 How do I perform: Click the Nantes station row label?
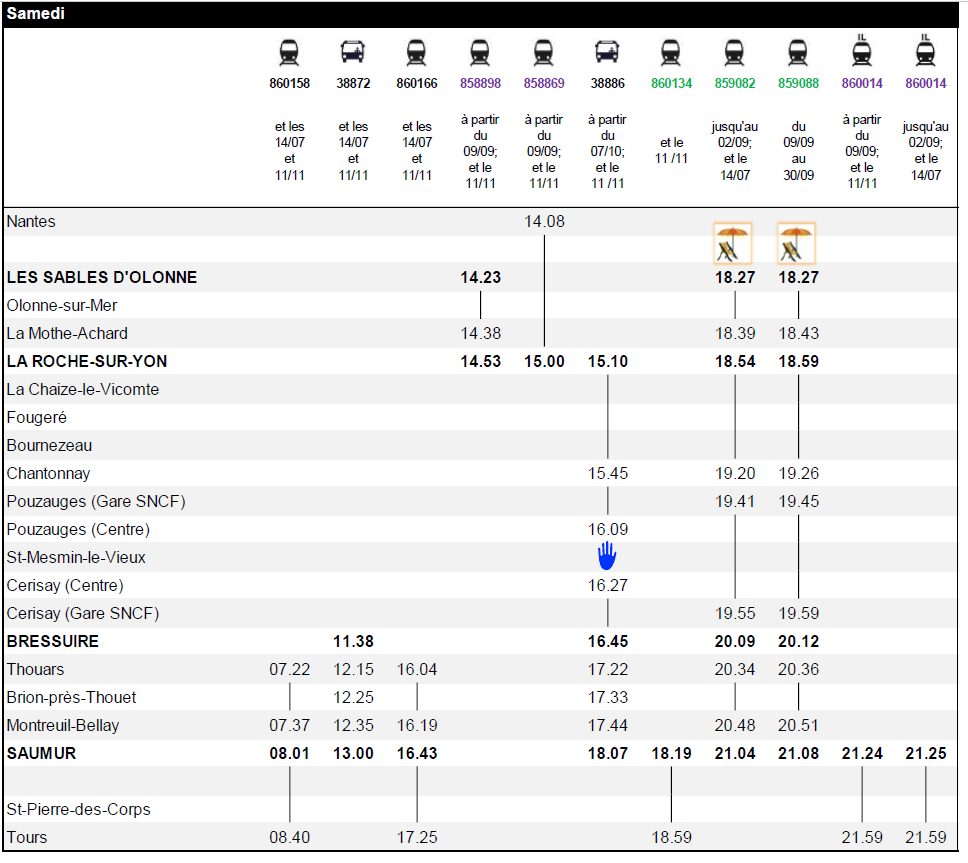(31, 222)
